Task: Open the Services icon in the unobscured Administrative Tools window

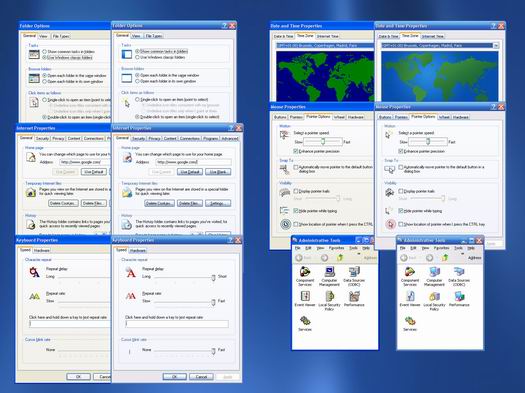Action: click(410, 323)
